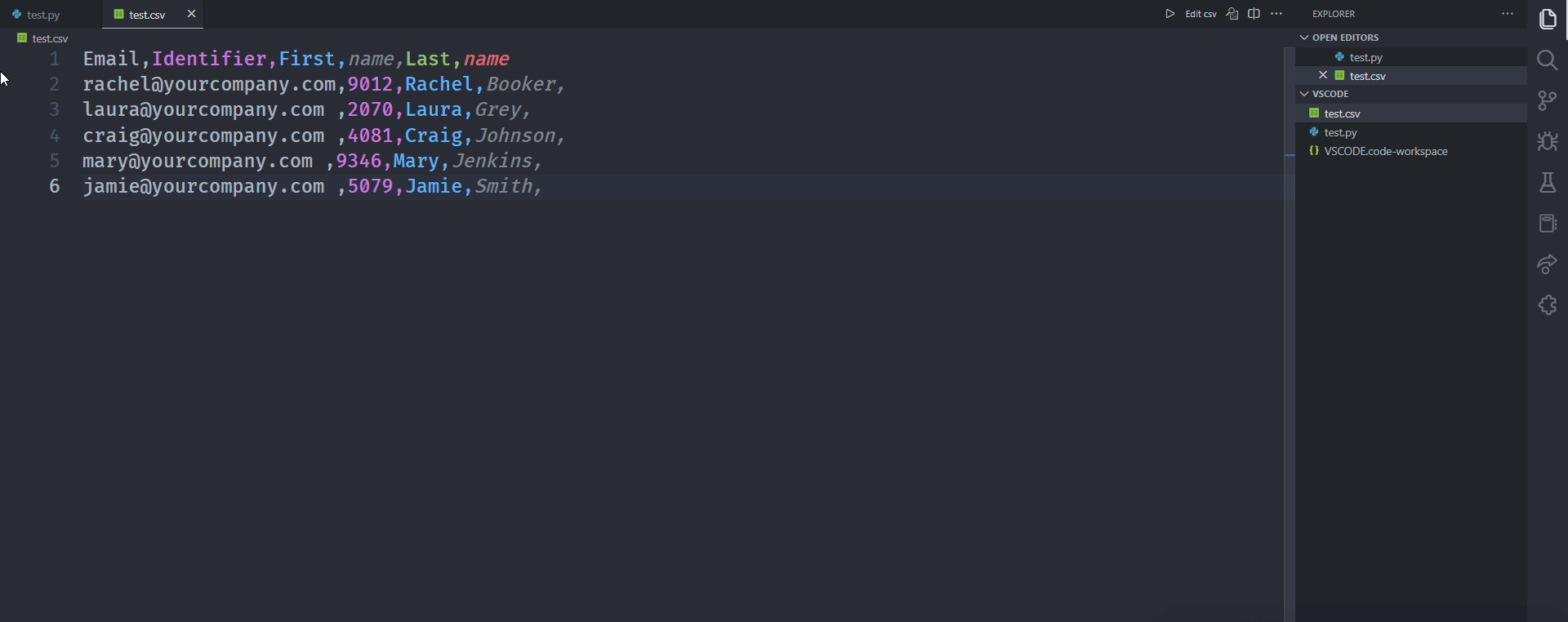The image size is (1568, 622).
Task: Open the Explorer view in the activity bar
Action: pyautogui.click(x=1548, y=18)
